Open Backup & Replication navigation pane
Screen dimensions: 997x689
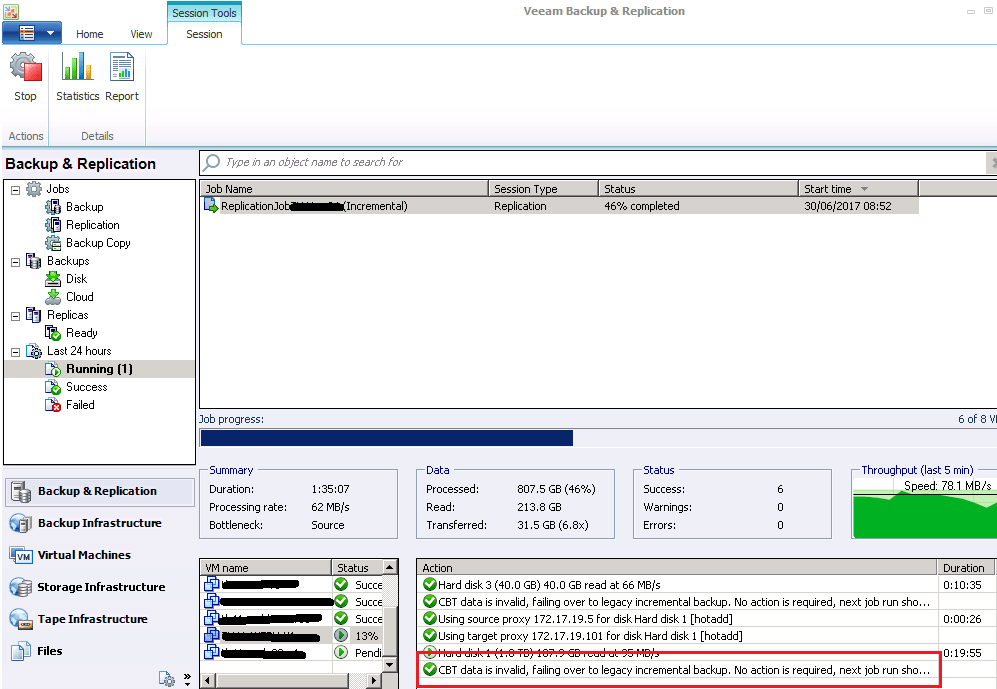tap(100, 491)
